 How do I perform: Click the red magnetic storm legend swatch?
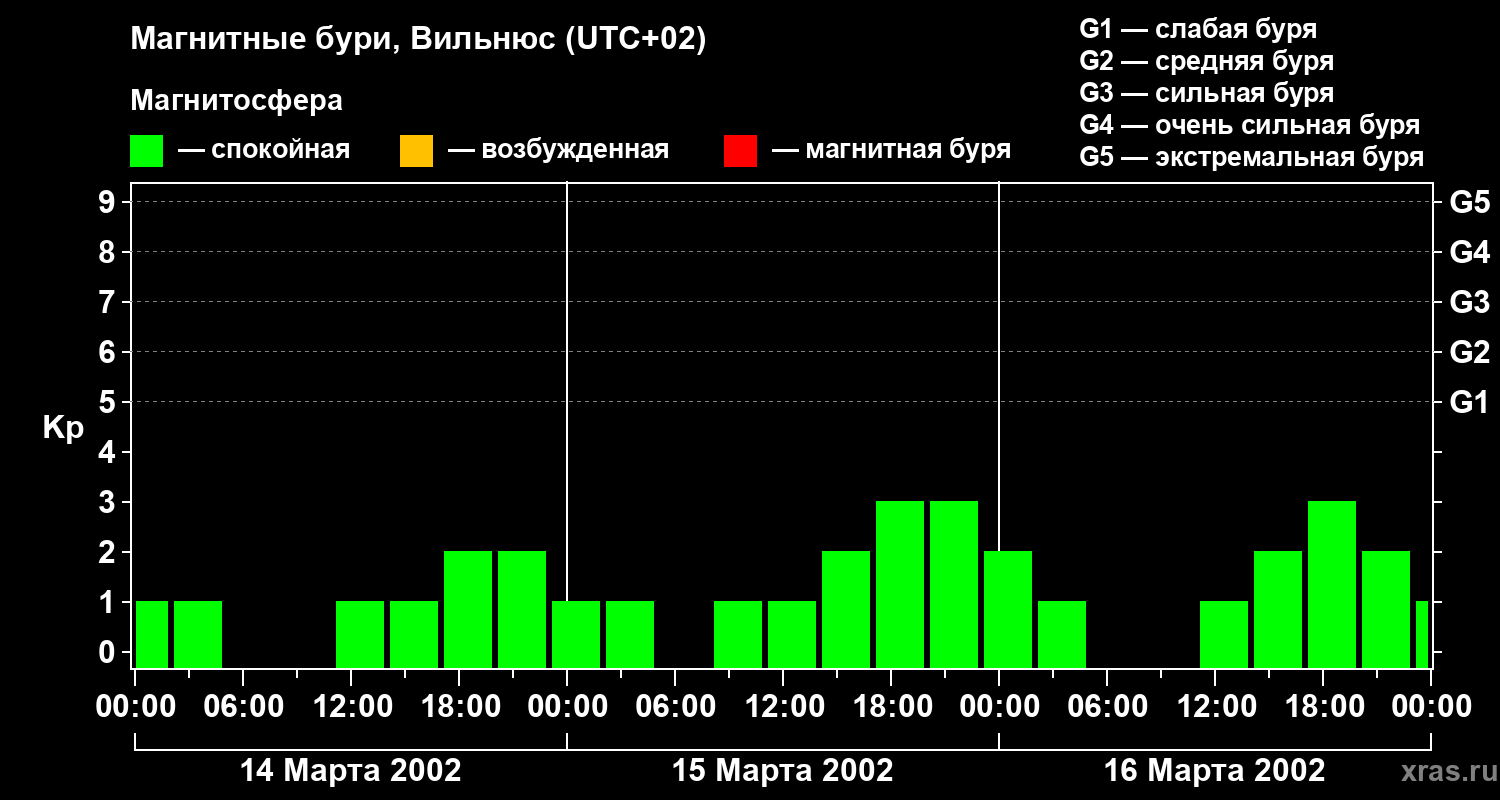point(740,151)
